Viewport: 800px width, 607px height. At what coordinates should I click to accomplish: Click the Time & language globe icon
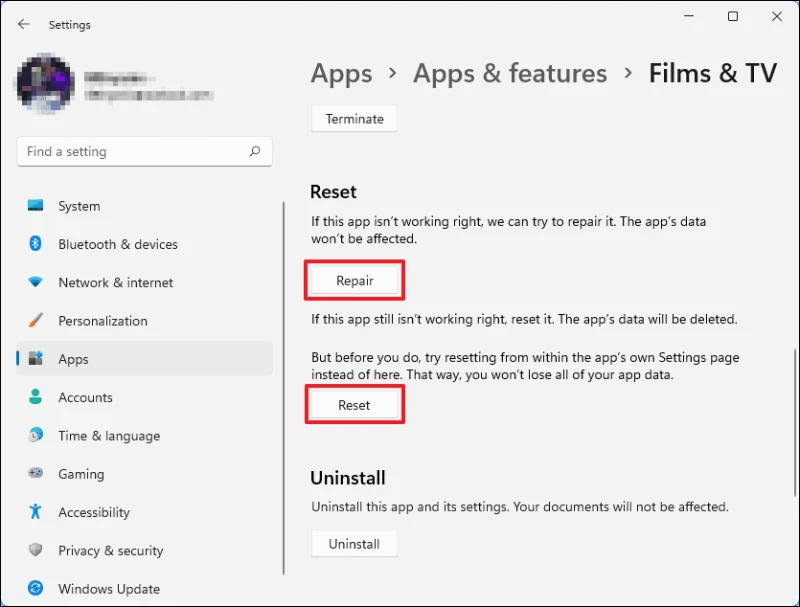pos(36,436)
